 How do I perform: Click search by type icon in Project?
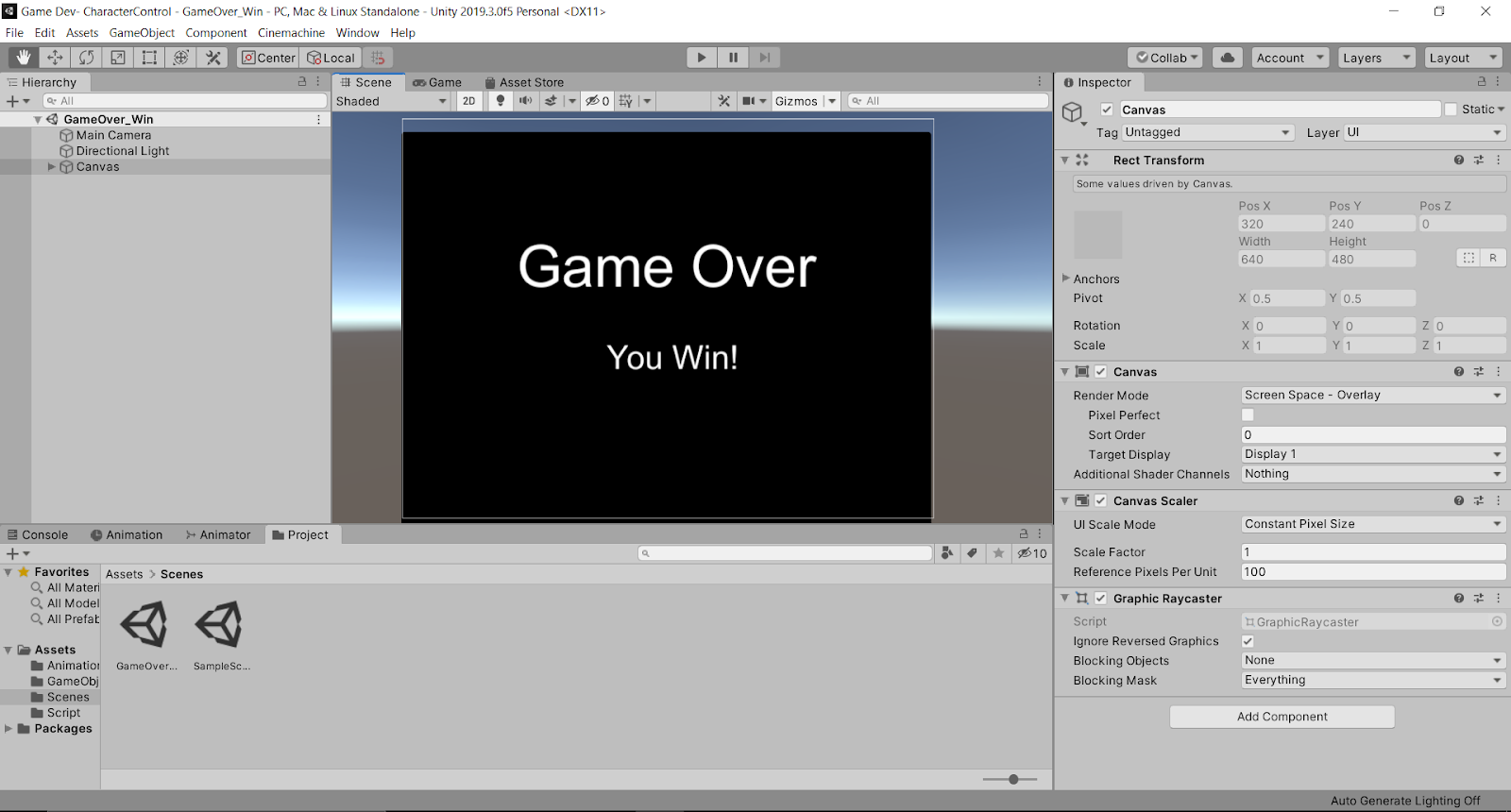[947, 553]
